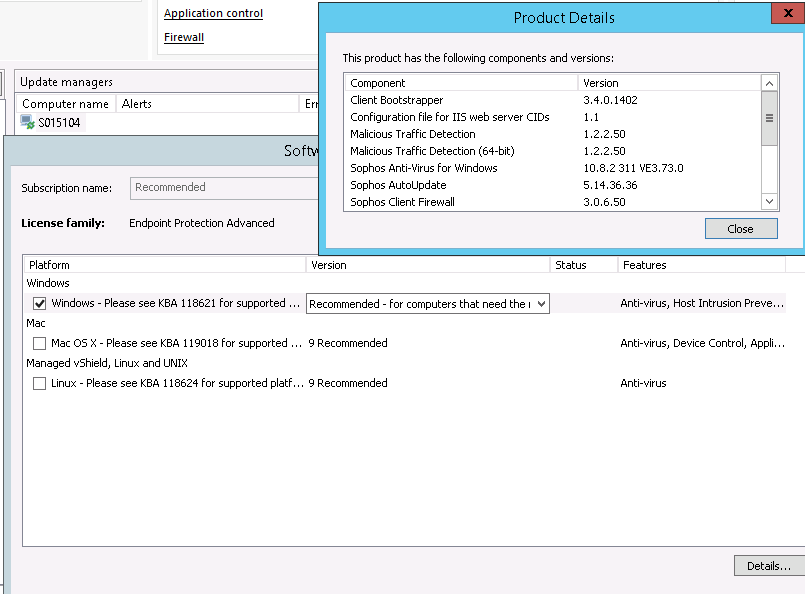Sort by the Component column header
This screenshot has height=594, width=805.
click(x=461, y=83)
